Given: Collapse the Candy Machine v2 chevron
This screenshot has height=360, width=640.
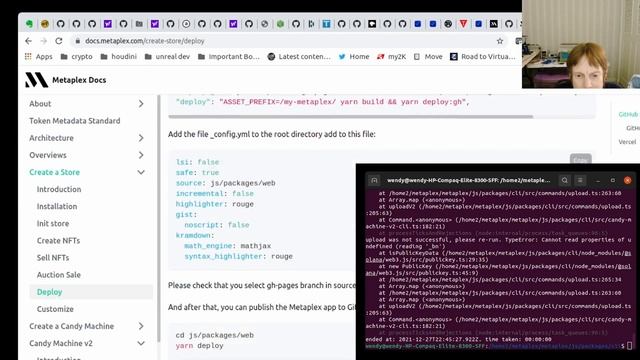Looking at the screenshot, I should point(141,343).
